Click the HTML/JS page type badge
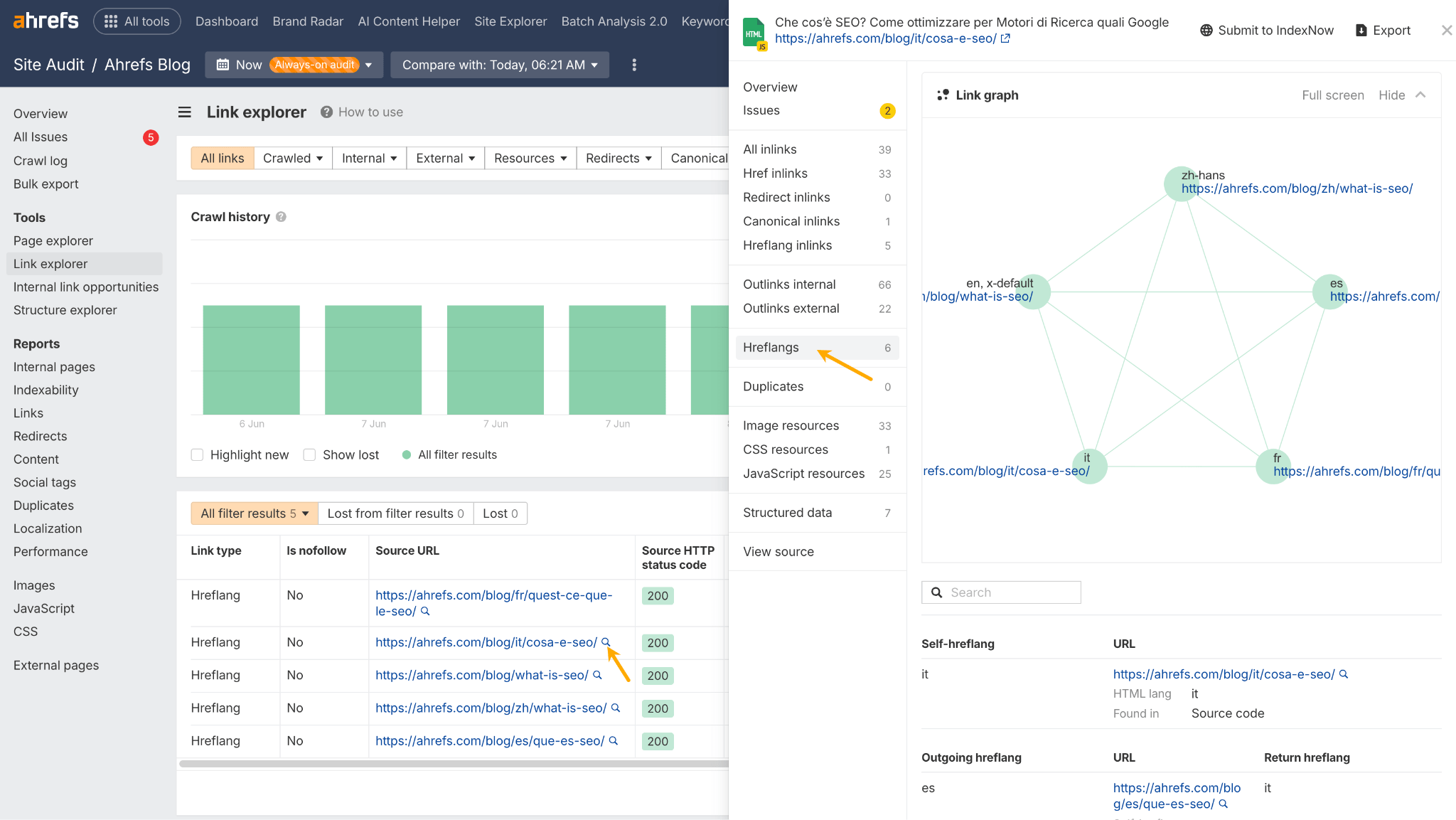This screenshot has height=820, width=1456. click(x=754, y=33)
